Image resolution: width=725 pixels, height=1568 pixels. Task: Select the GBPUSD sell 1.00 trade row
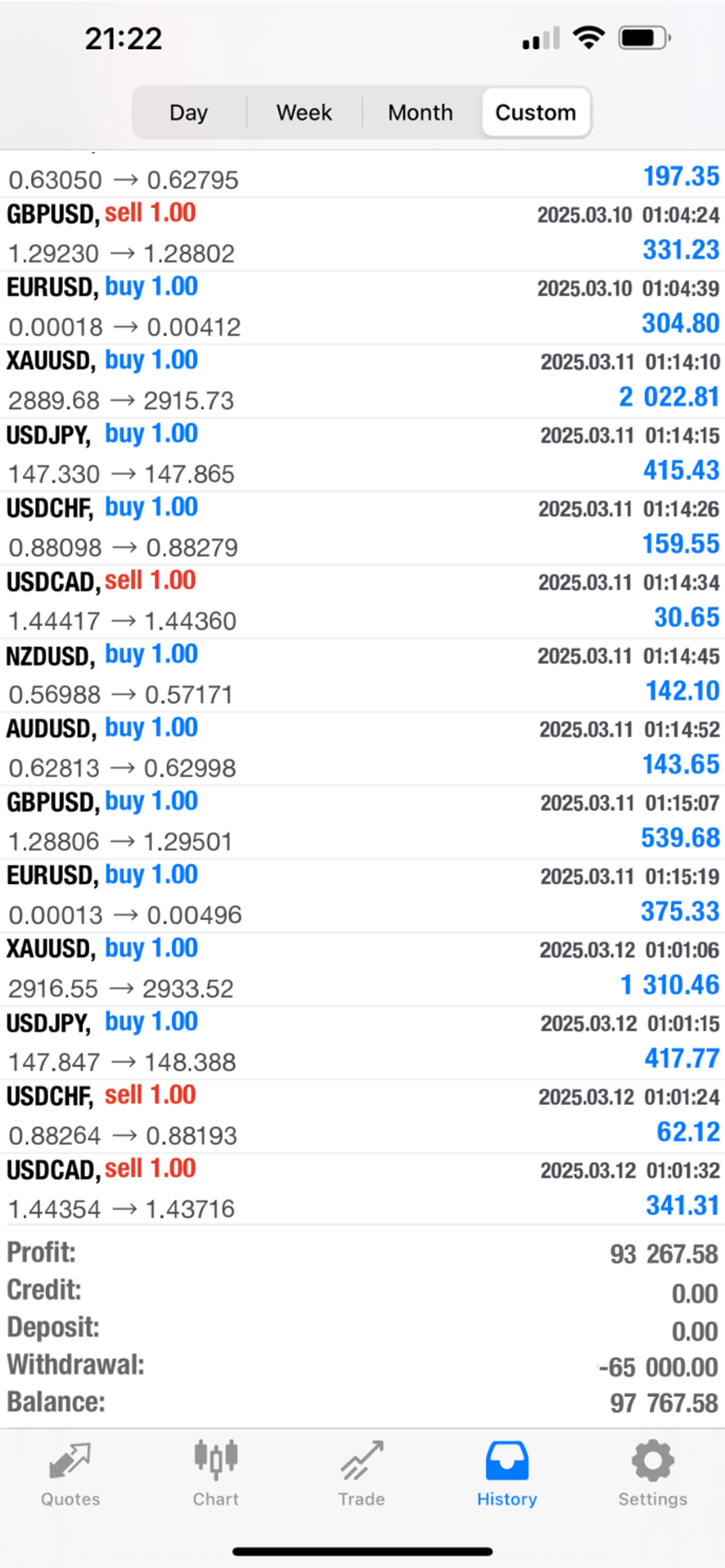[x=362, y=234]
